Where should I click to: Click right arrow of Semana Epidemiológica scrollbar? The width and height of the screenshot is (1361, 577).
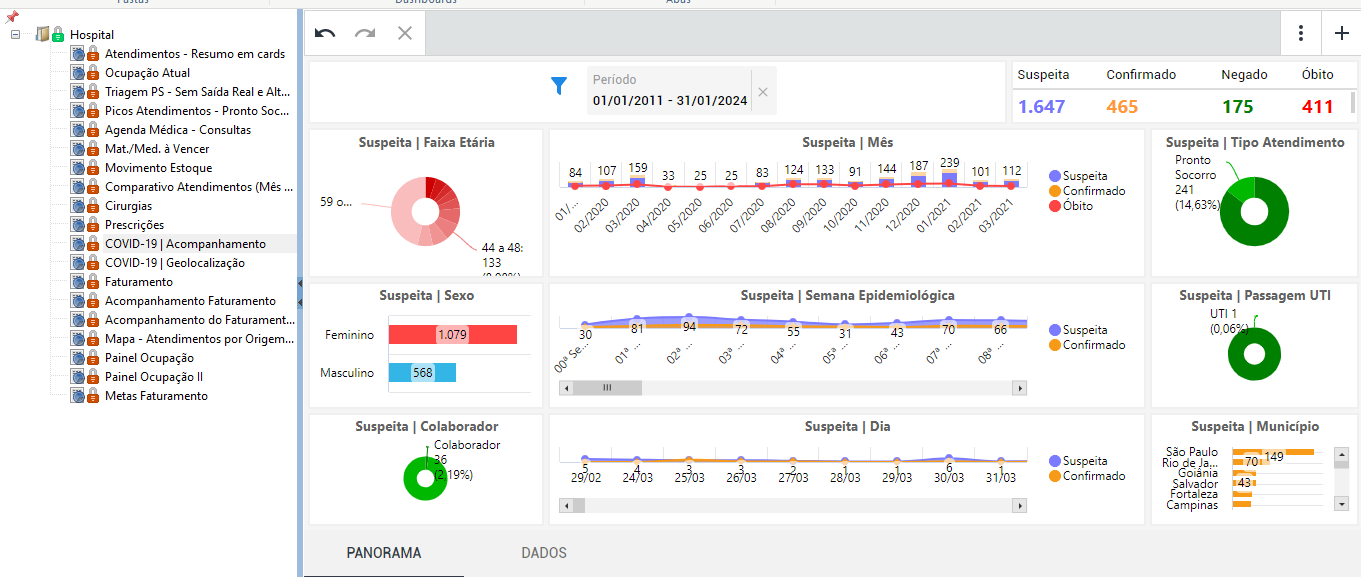coord(1020,388)
